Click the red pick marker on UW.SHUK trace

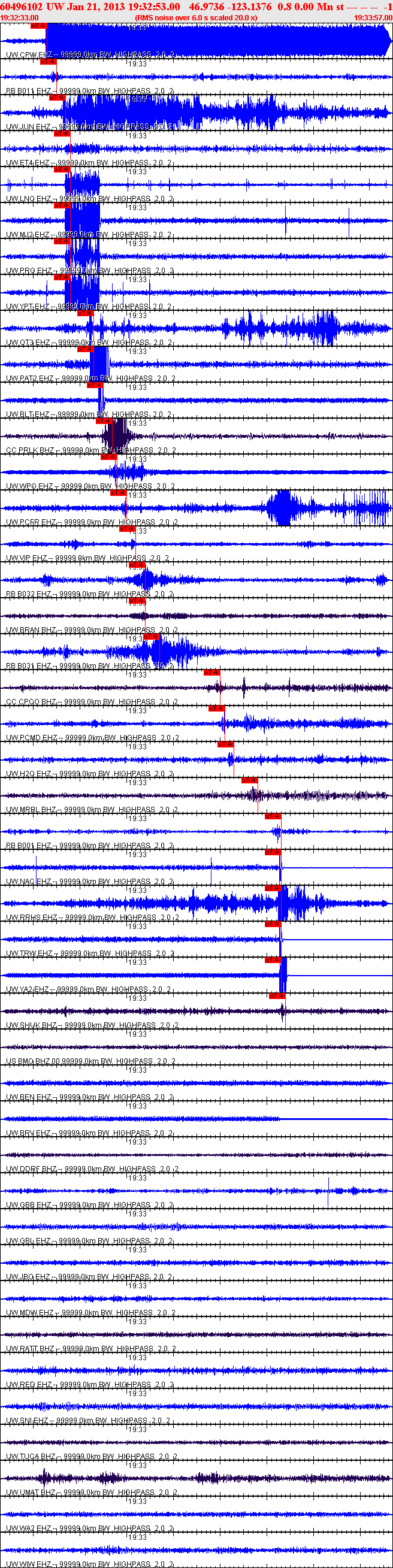(277, 995)
